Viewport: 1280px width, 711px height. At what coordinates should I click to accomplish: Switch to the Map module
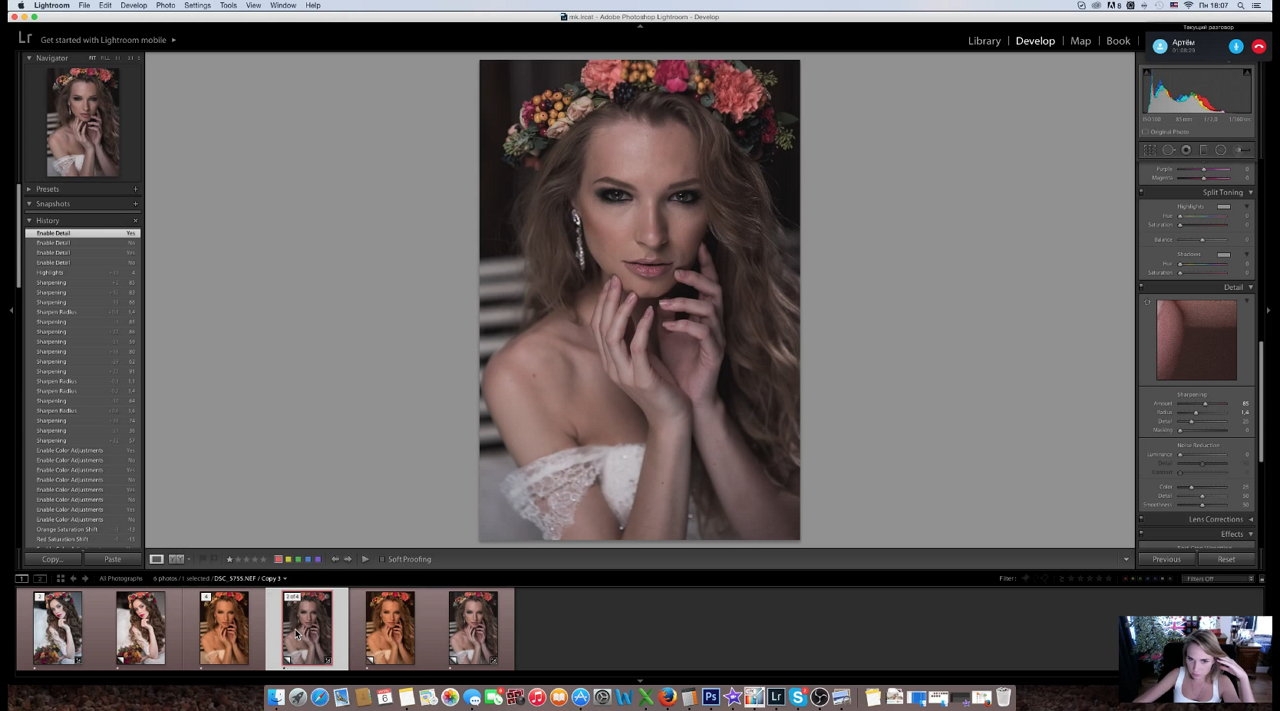[1080, 41]
